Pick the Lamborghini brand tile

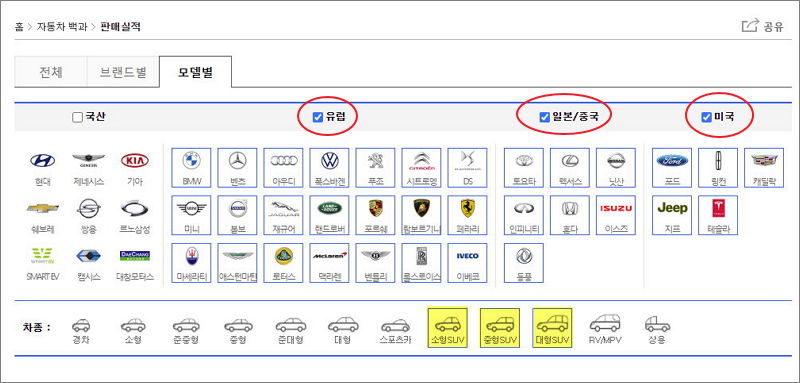[x=421, y=215]
